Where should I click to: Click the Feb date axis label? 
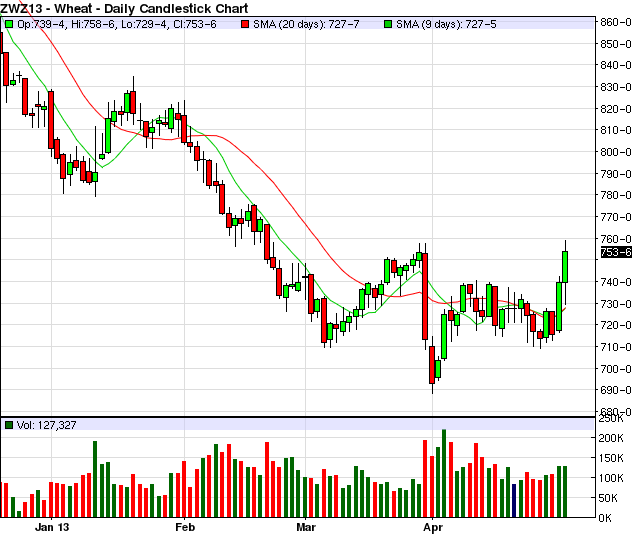(x=185, y=527)
